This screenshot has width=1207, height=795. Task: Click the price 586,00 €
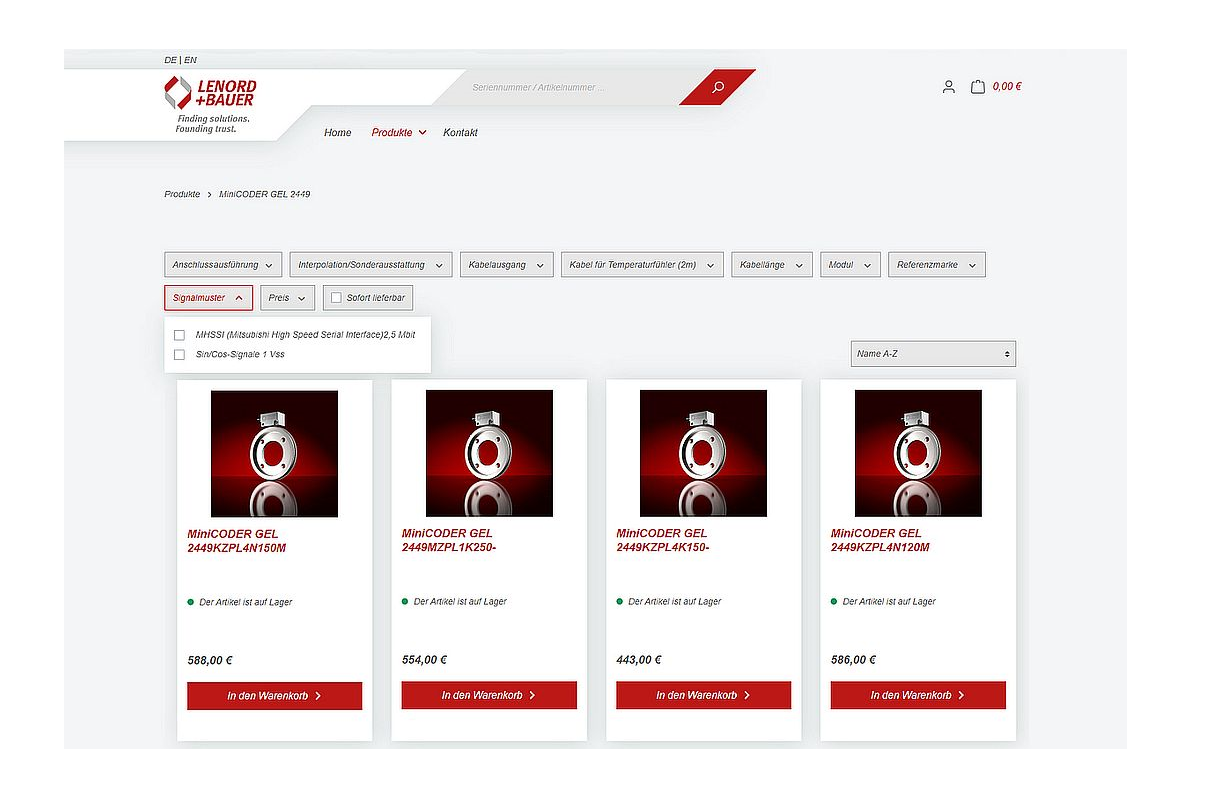tap(854, 660)
